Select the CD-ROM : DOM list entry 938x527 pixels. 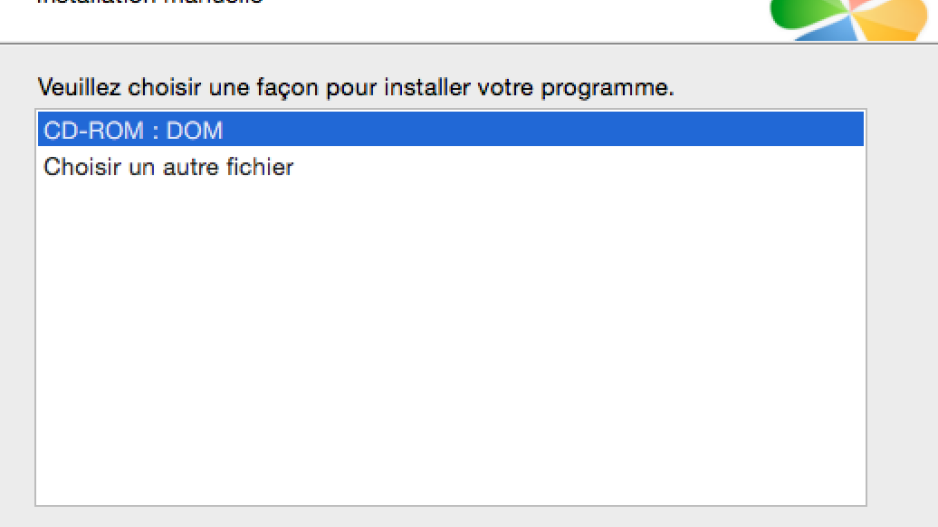click(450, 129)
